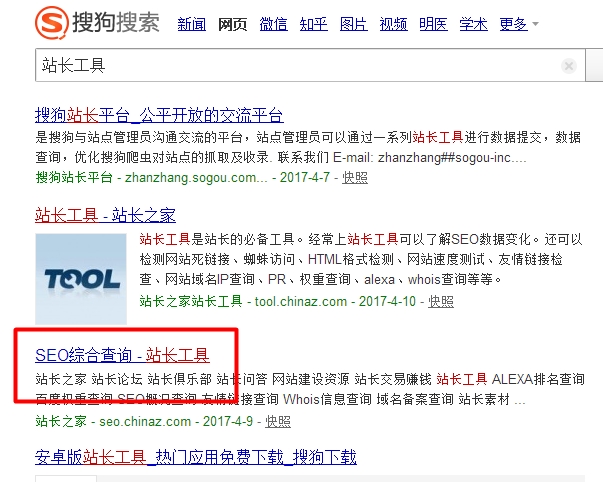603x482 pixels.
Task: Switch to the 图片 tab
Action: point(354,24)
